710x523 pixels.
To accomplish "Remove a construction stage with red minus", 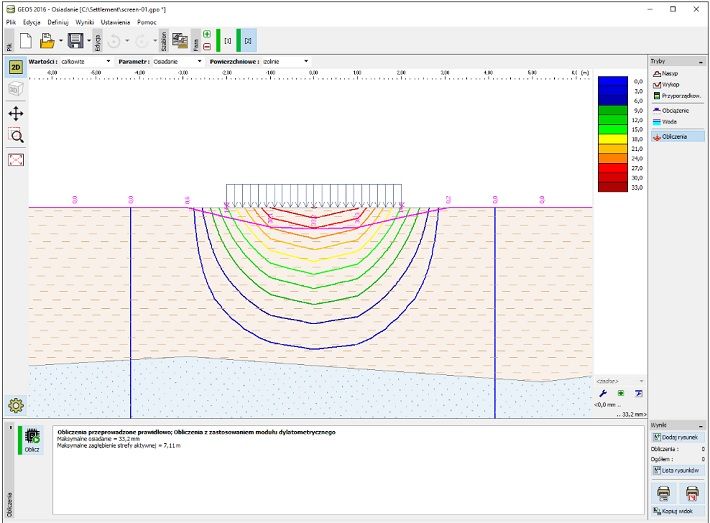I will [207, 46].
